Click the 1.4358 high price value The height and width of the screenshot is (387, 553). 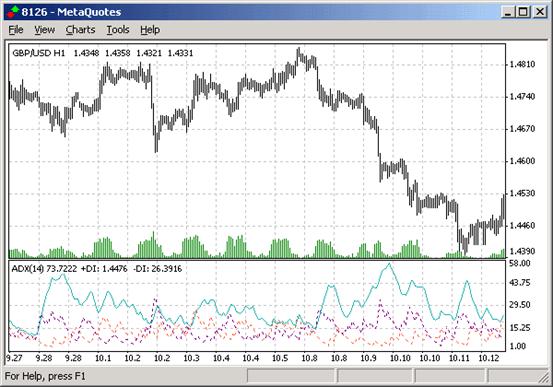[117, 53]
